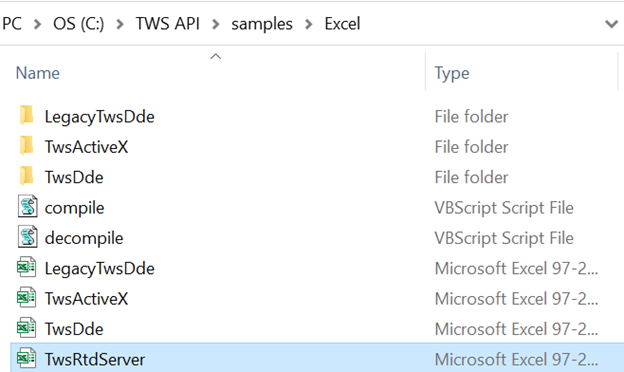Select the LegacyTwsDde folder icon
The image size is (624, 372).
click(x=27, y=115)
